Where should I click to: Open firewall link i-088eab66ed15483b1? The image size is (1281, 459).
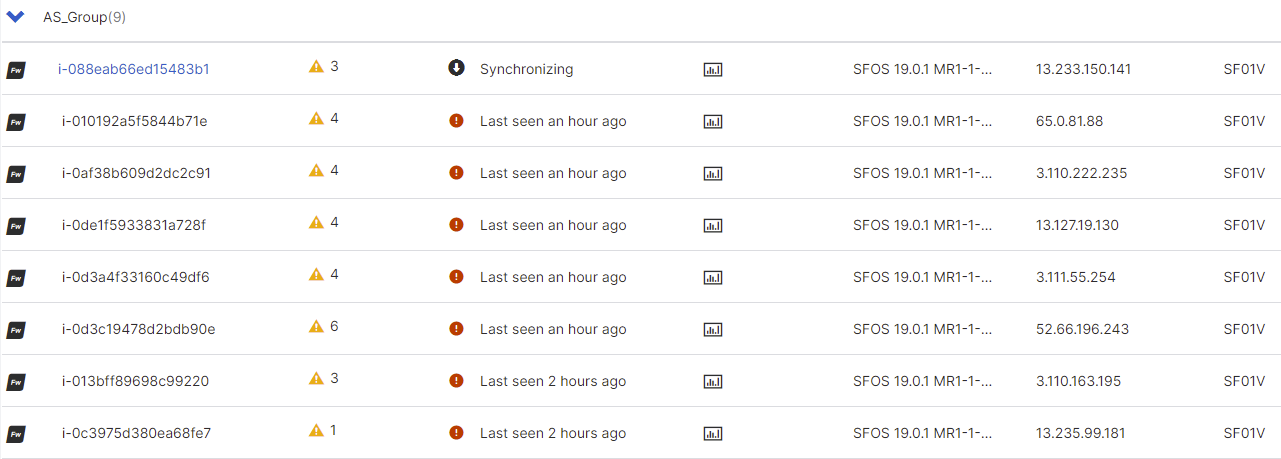point(133,69)
